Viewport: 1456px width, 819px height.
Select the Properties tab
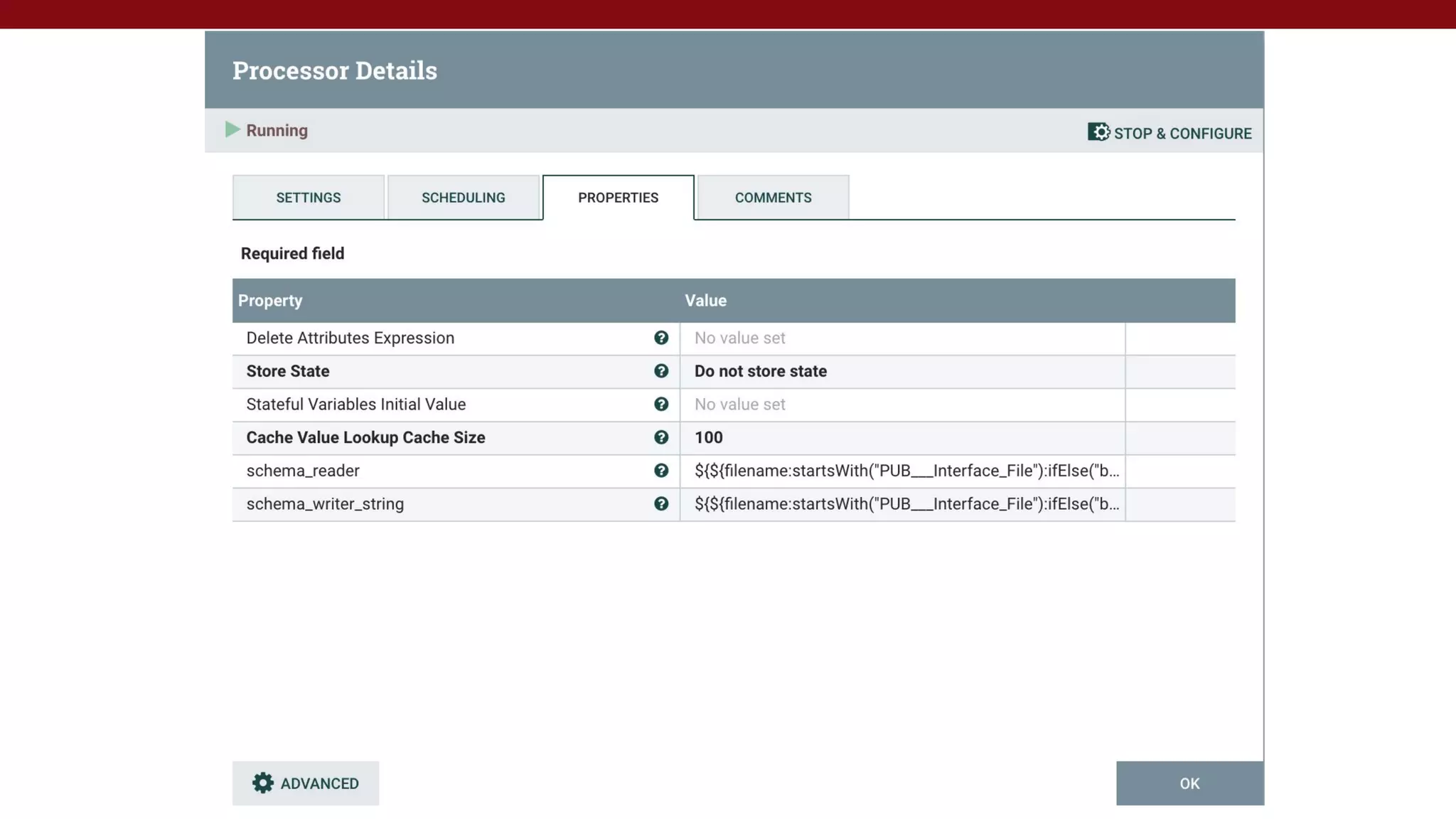618,198
